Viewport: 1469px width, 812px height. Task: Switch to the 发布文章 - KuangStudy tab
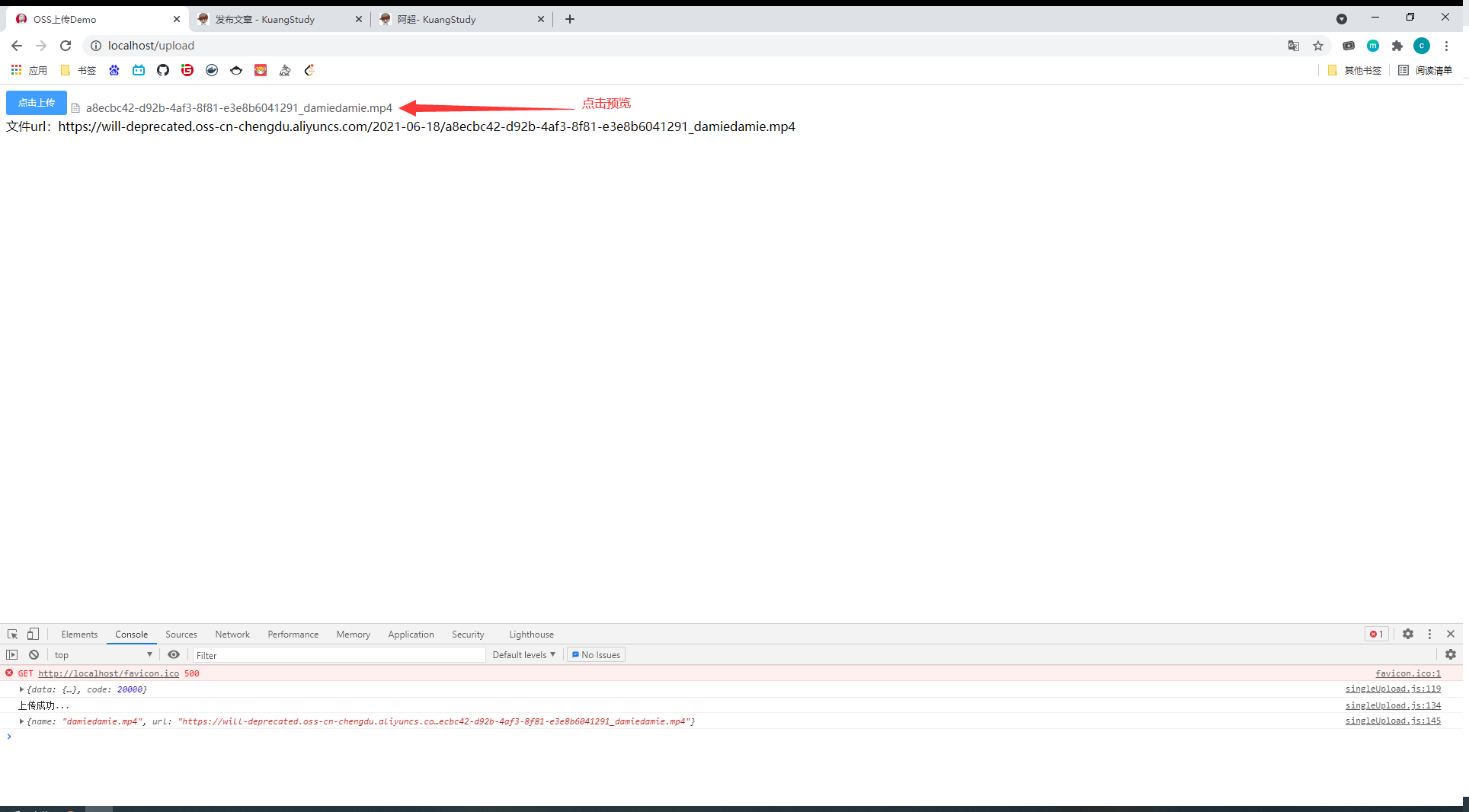(279, 19)
